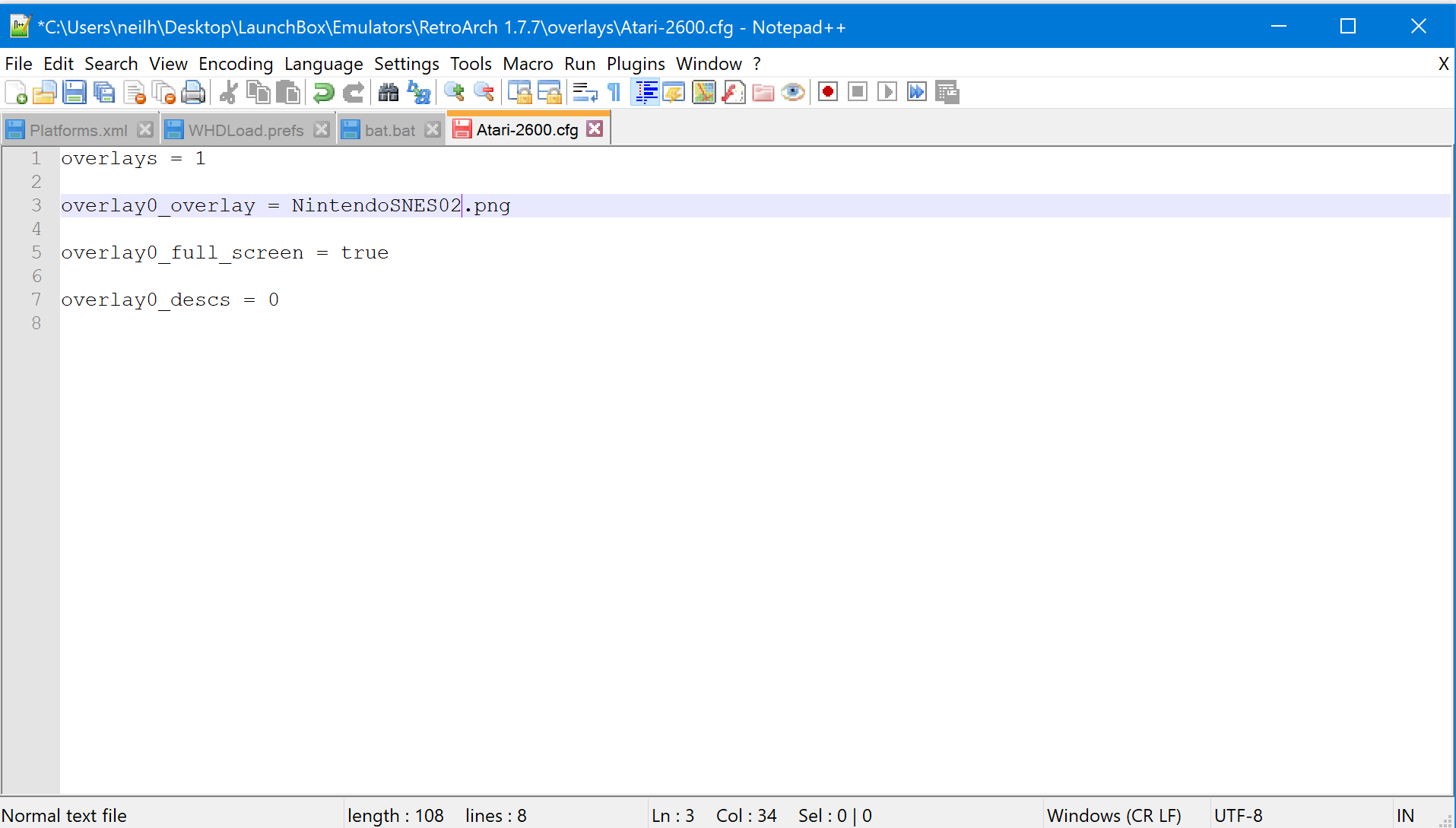Viewport: 1456px width, 828px height.
Task: Cut selection with the scissors icon
Action: click(229, 92)
